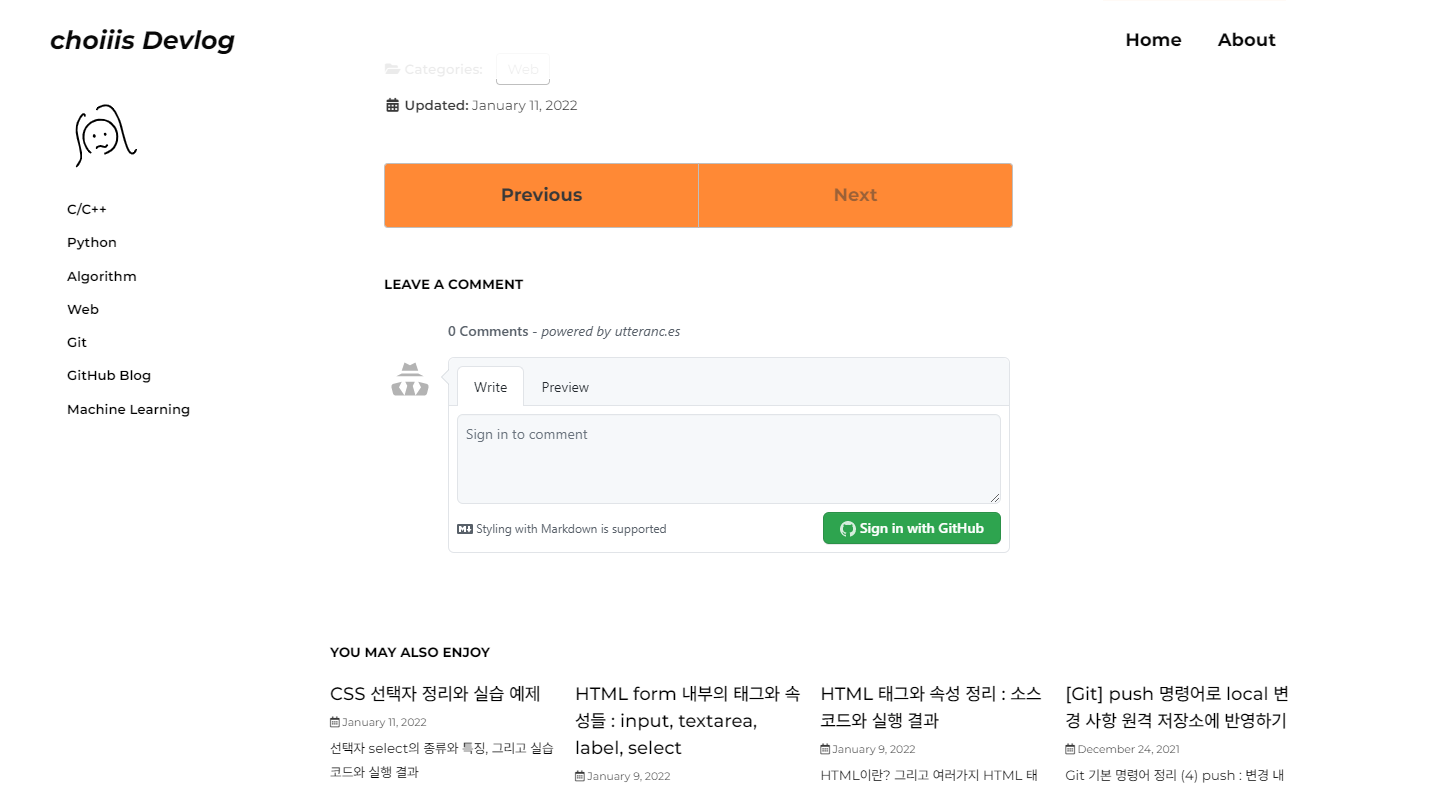Click the choiiis Devlog site title
1431x791 pixels.
click(142, 40)
